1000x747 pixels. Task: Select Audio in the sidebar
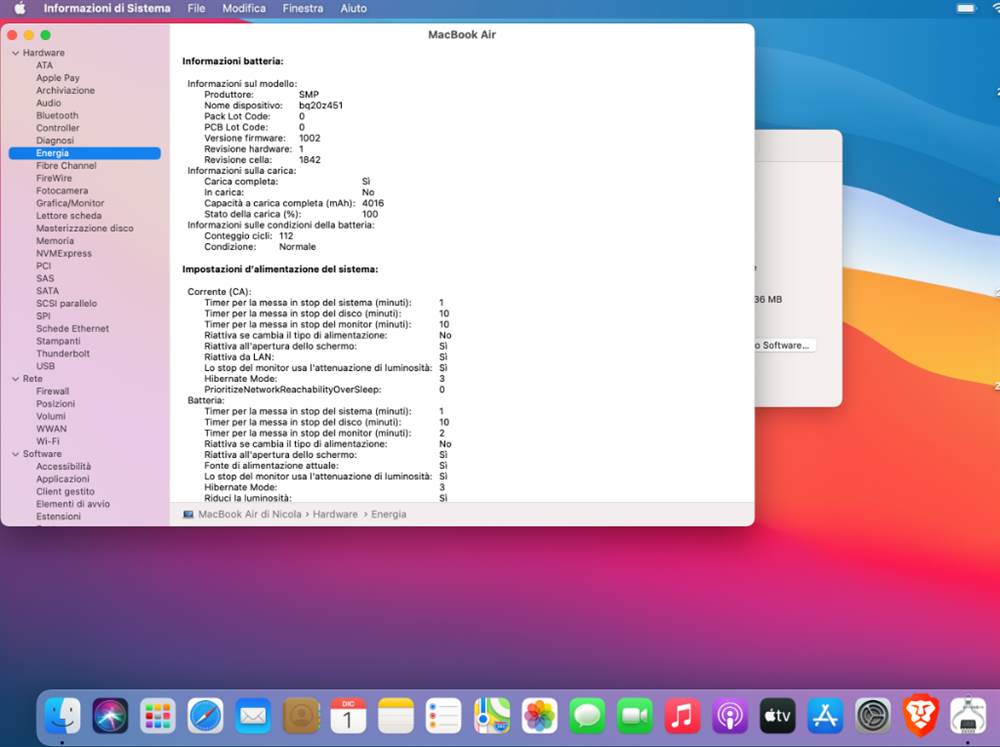48,103
